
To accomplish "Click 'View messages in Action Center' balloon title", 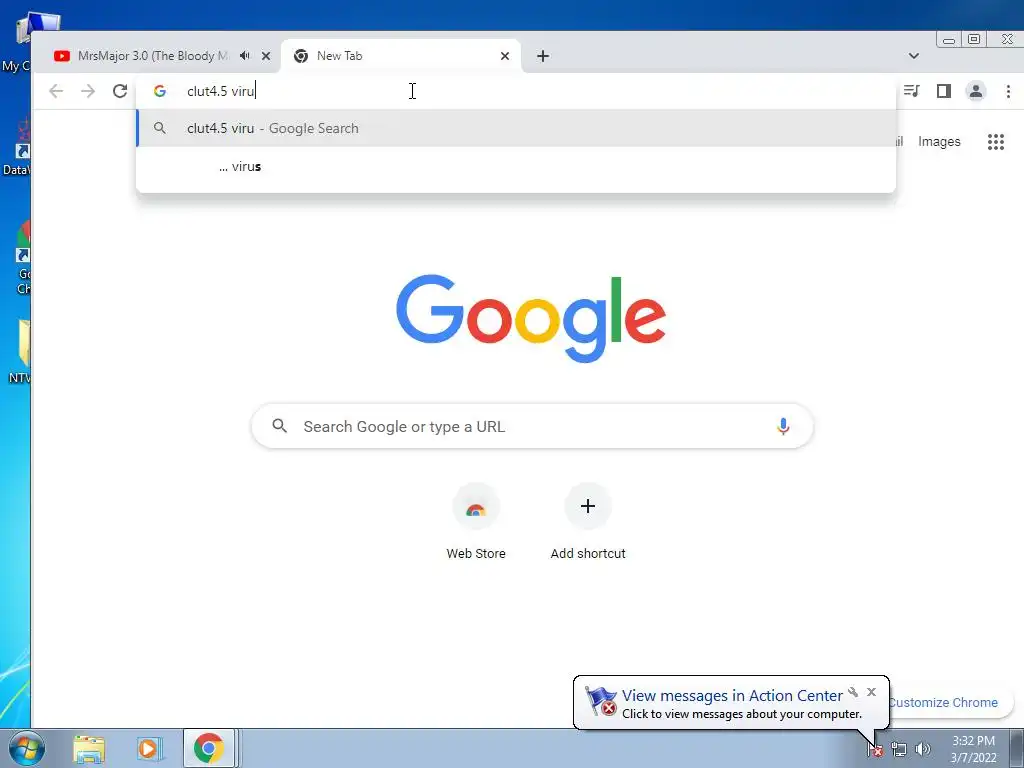I will point(732,696).
